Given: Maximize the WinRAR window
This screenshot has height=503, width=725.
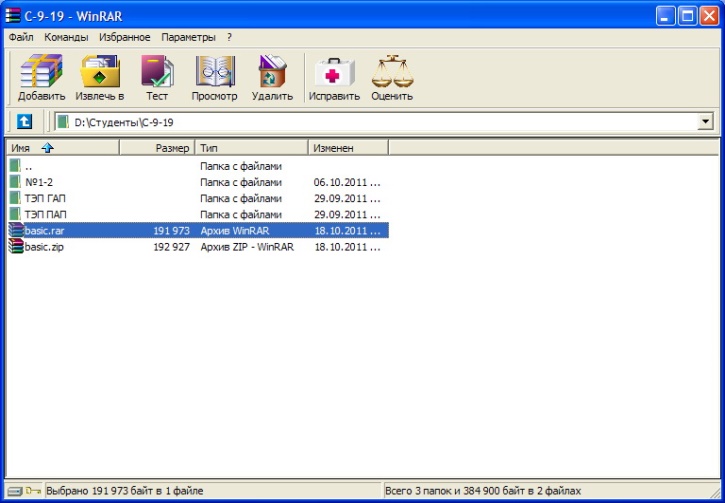Looking at the screenshot, I should pos(688,16).
